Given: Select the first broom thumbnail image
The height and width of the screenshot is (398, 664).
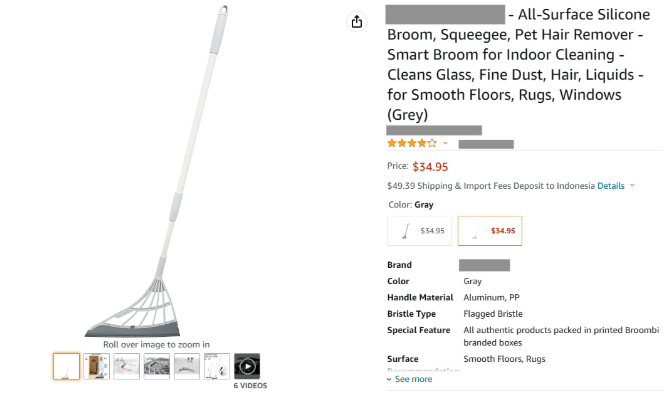Looking at the screenshot, I should point(66,366).
